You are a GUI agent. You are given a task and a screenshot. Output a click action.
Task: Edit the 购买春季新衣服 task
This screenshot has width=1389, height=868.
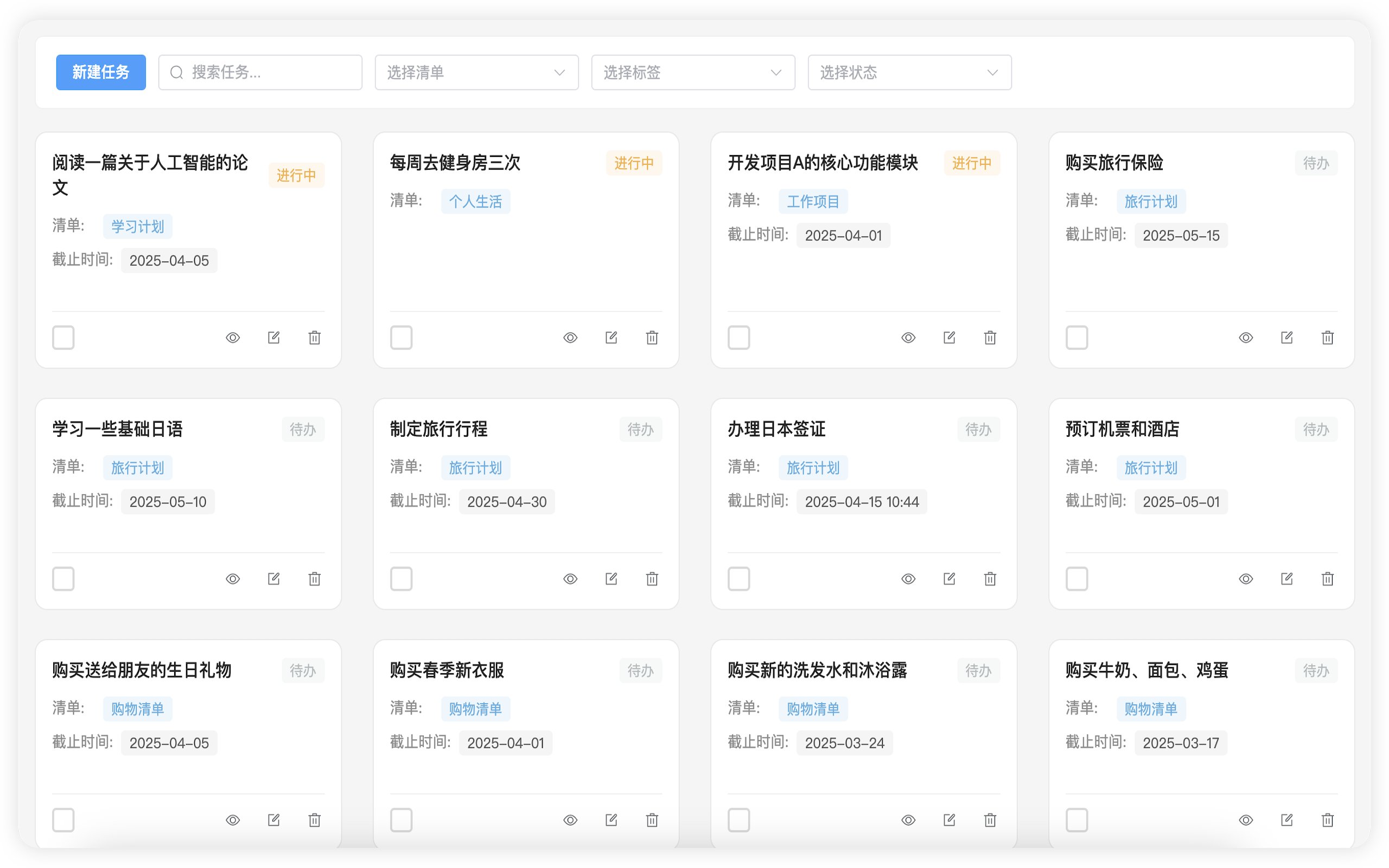point(611,820)
